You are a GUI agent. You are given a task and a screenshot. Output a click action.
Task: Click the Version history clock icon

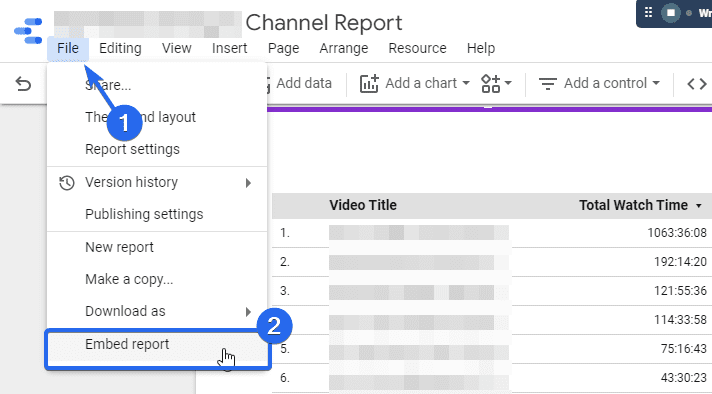[x=67, y=182]
